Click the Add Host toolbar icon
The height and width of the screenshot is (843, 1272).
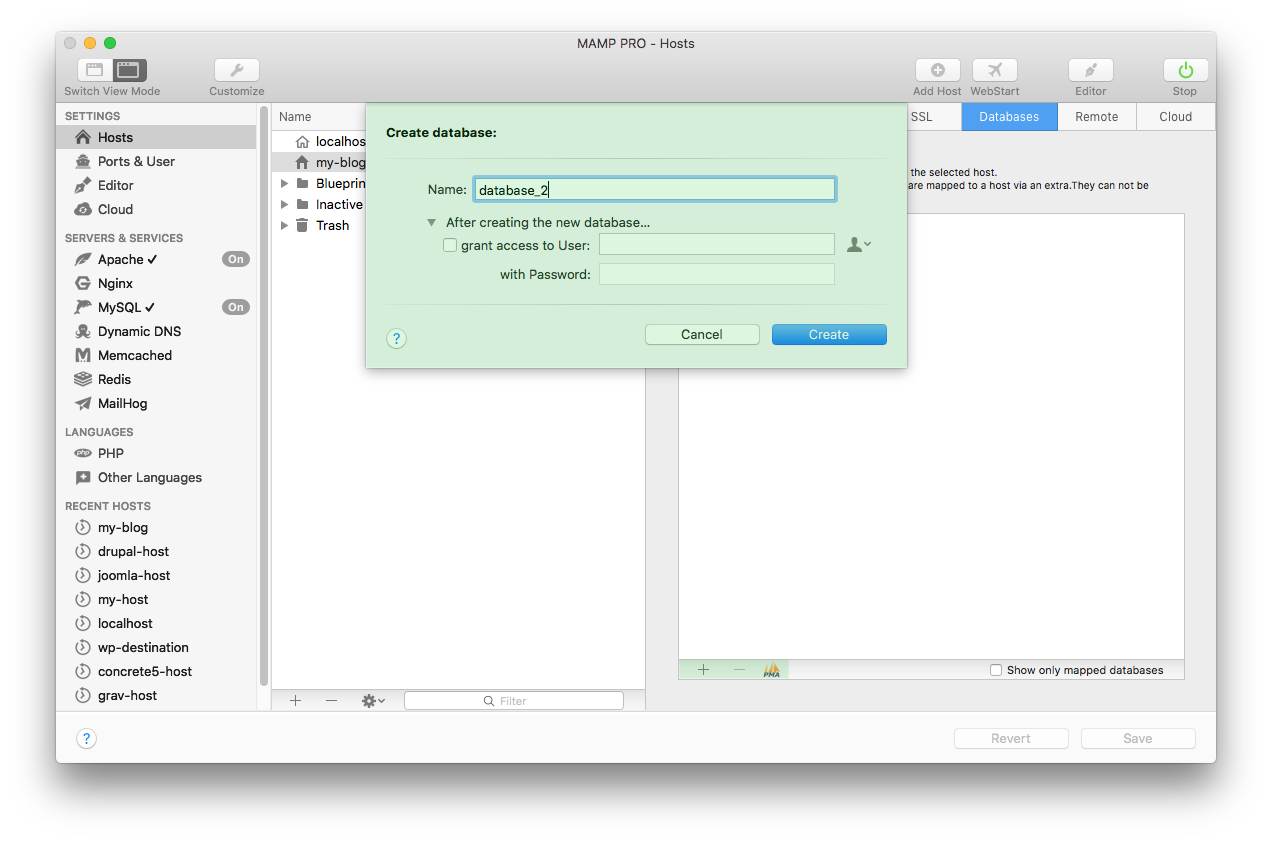click(x=937, y=70)
